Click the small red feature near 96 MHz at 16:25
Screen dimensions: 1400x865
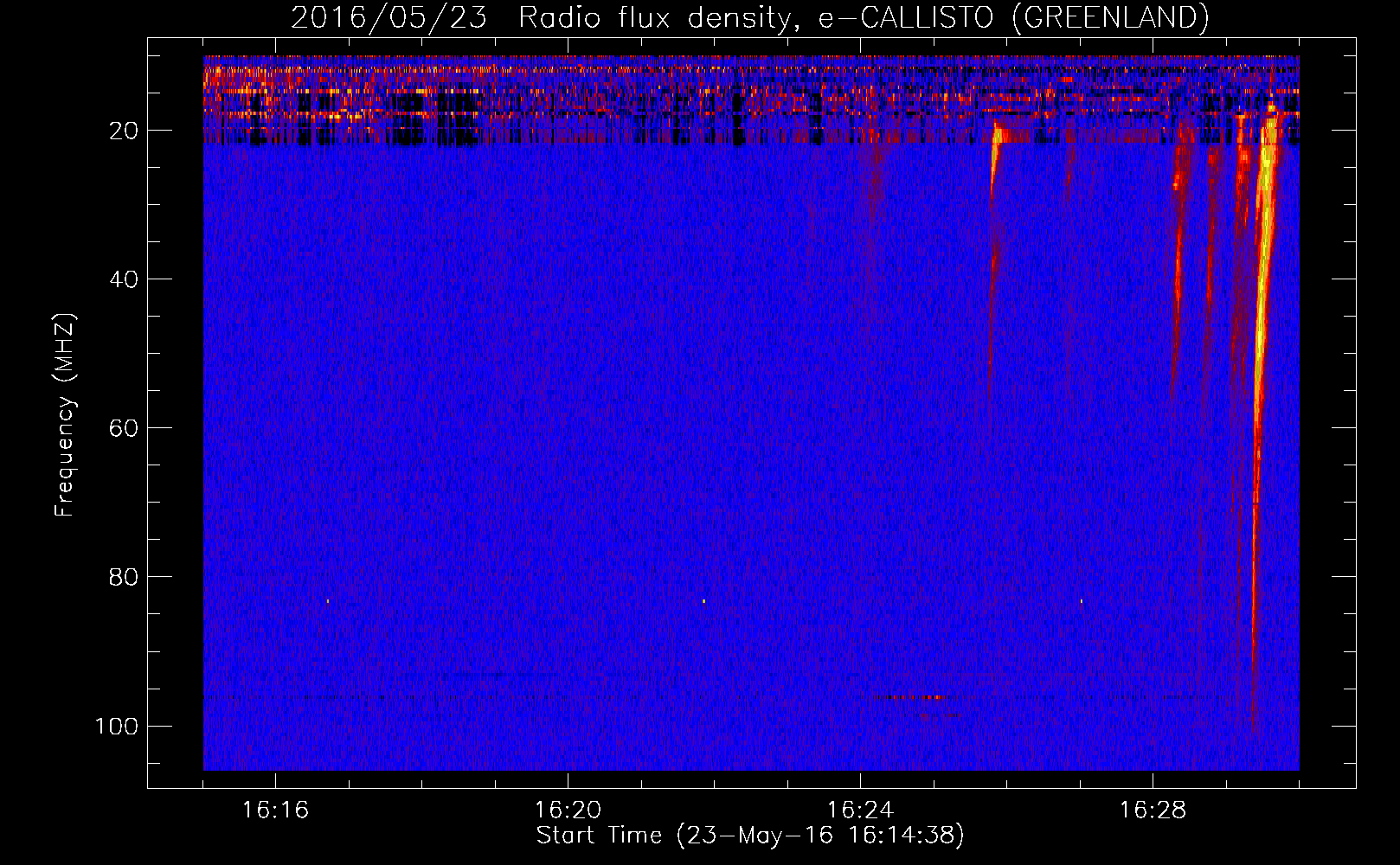[913, 697]
